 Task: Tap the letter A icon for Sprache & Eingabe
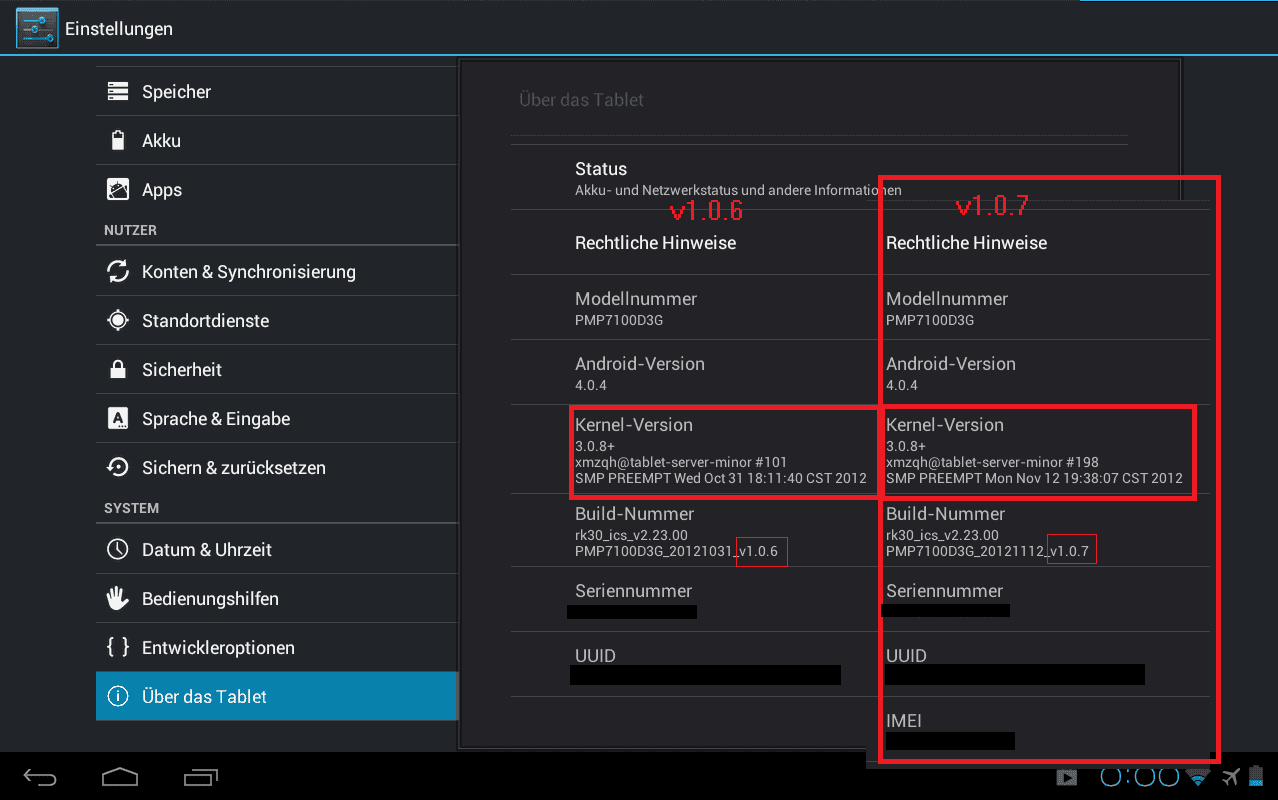(x=118, y=419)
